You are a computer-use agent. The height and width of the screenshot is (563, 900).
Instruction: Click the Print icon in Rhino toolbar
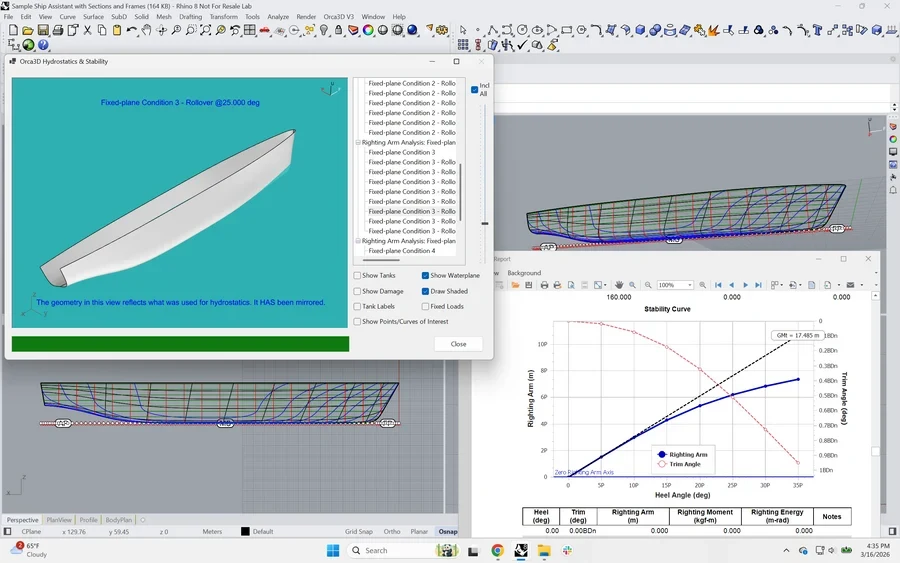click(x=58, y=30)
